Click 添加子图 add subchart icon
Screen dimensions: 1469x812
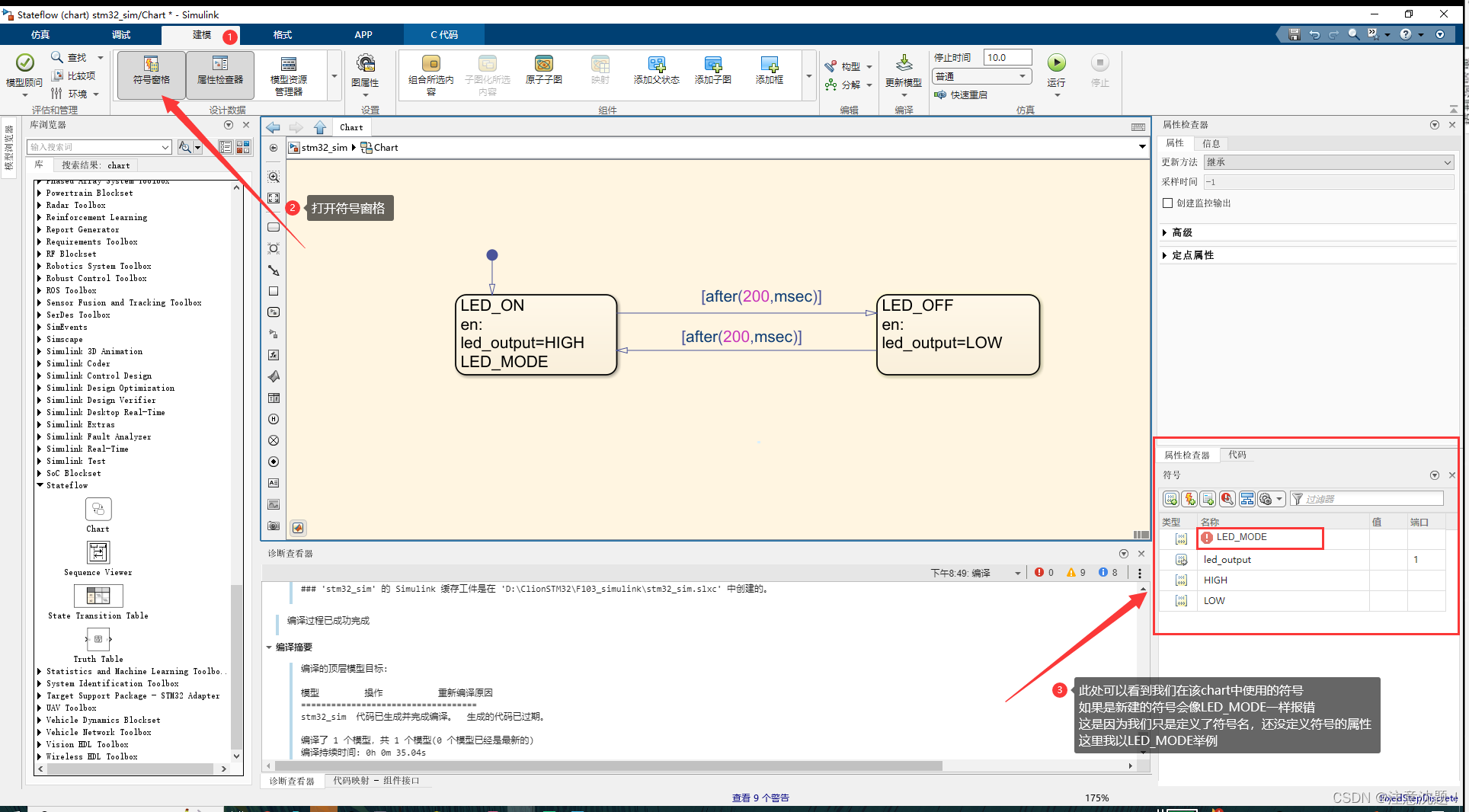tap(713, 70)
